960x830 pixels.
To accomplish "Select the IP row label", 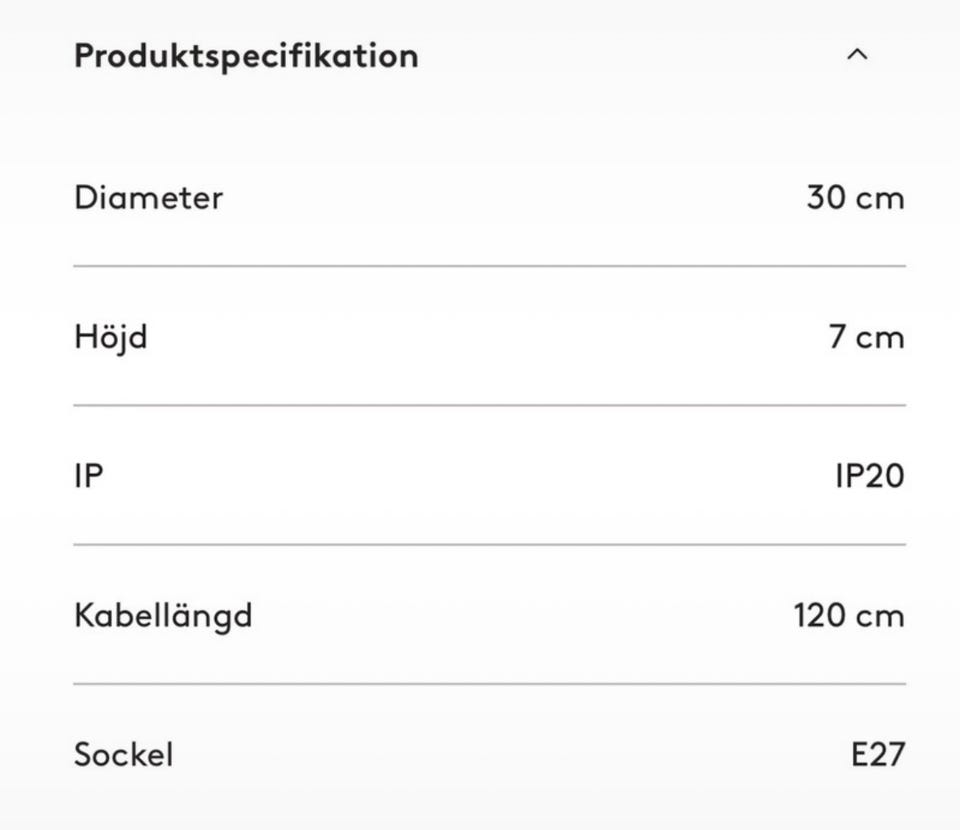I will tap(88, 475).
